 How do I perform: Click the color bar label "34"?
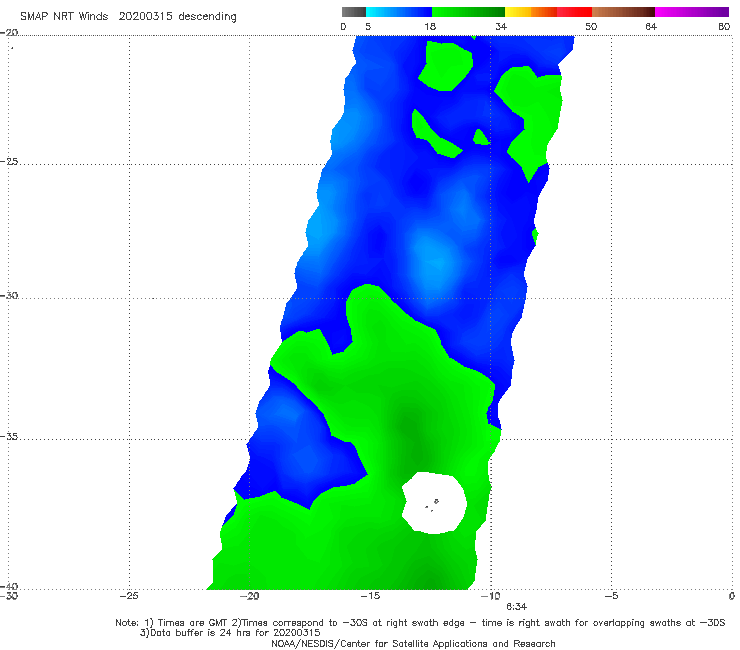[x=501, y=26]
